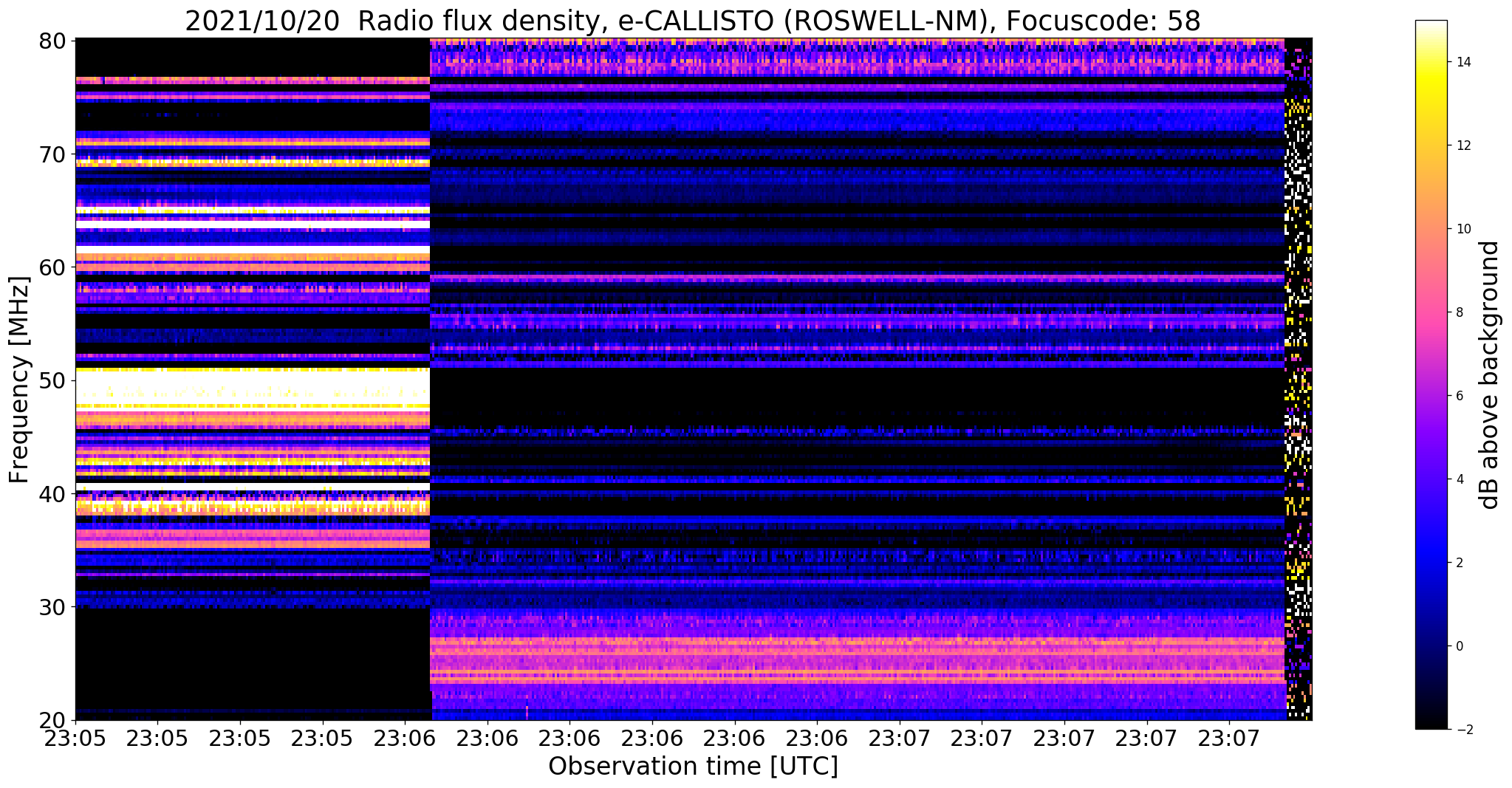Image resolution: width=1512 pixels, height=788 pixels.
Task: Select the 'Frequency [MHz]' y-axis label
Action: [20, 380]
